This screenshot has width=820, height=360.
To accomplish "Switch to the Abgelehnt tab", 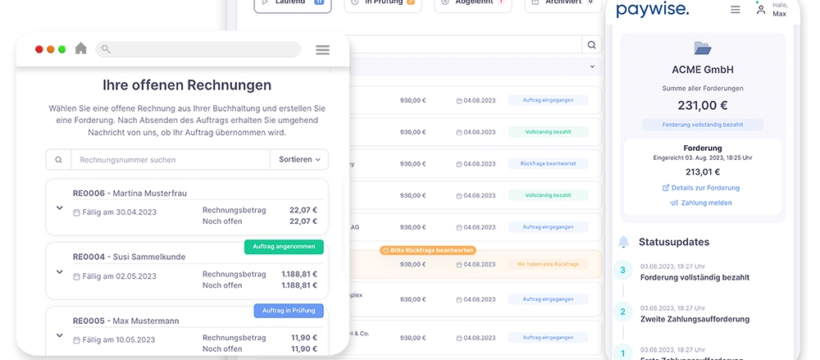I will 473,3.
